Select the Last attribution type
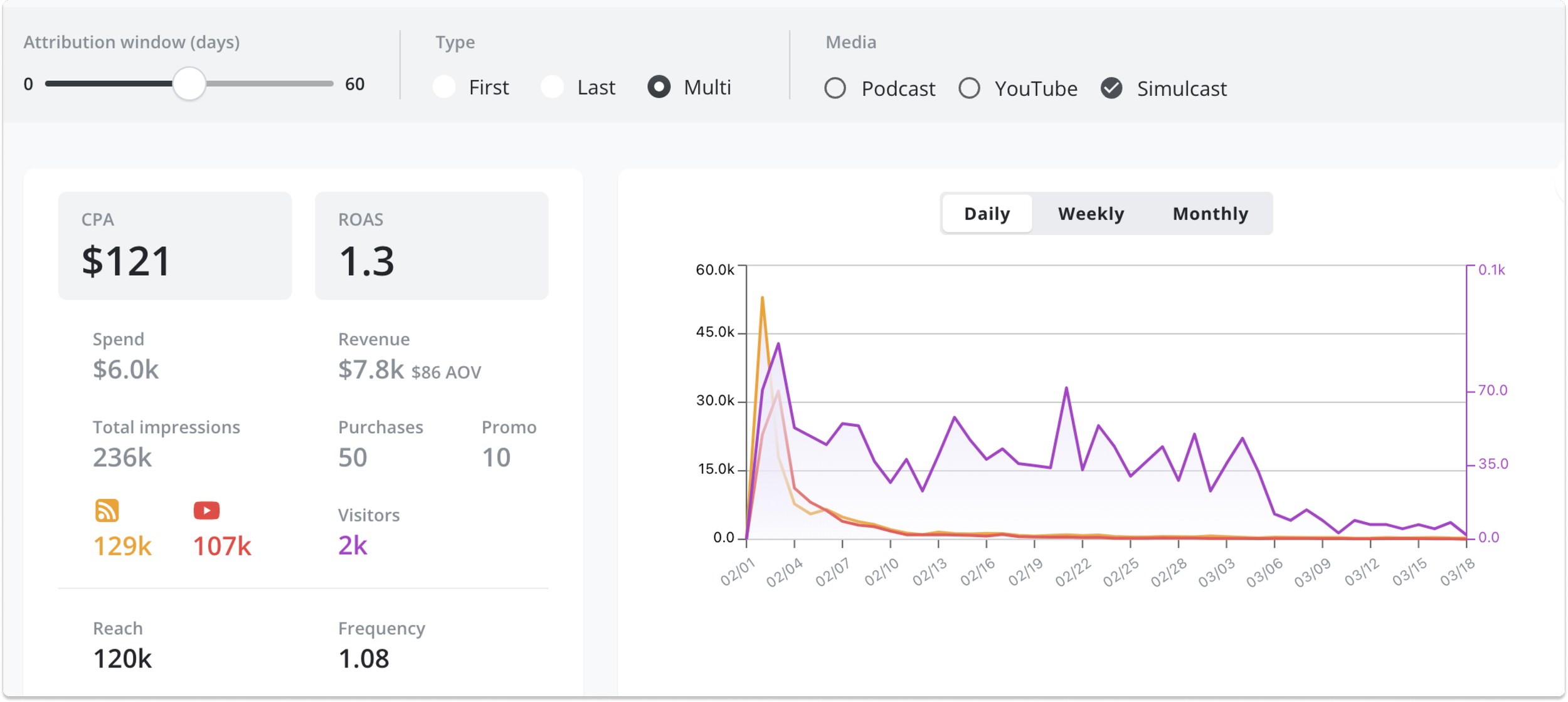Image resolution: width=1568 pixels, height=702 pixels. tap(553, 88)
